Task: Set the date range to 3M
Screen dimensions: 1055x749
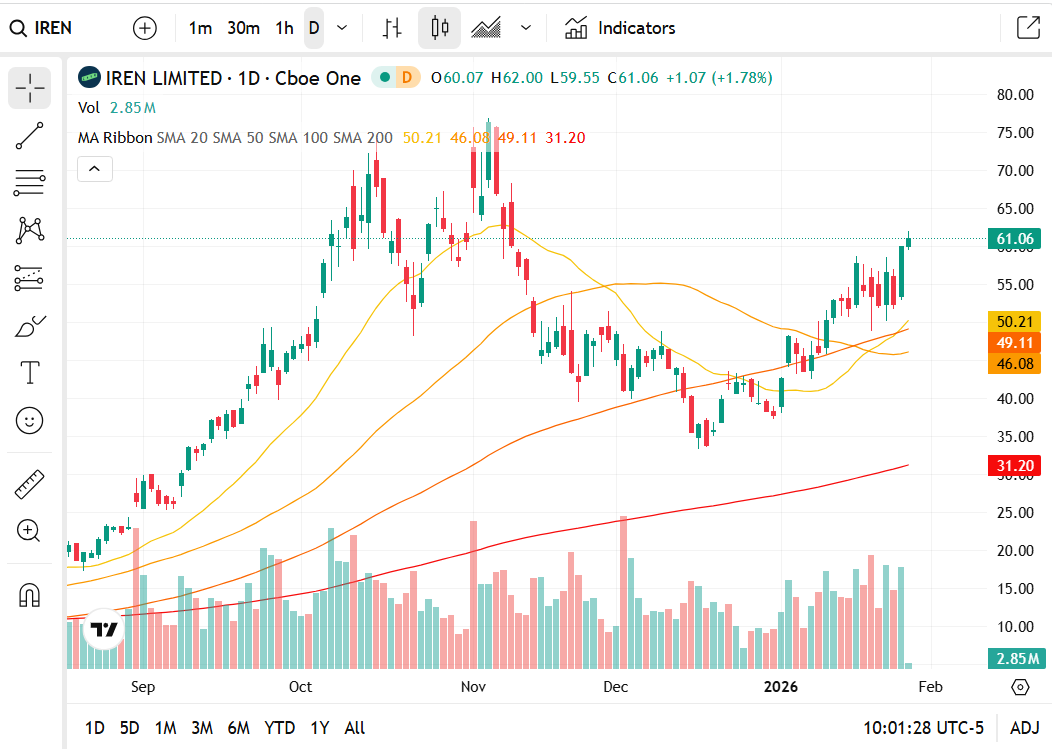Action: point(202,728)
